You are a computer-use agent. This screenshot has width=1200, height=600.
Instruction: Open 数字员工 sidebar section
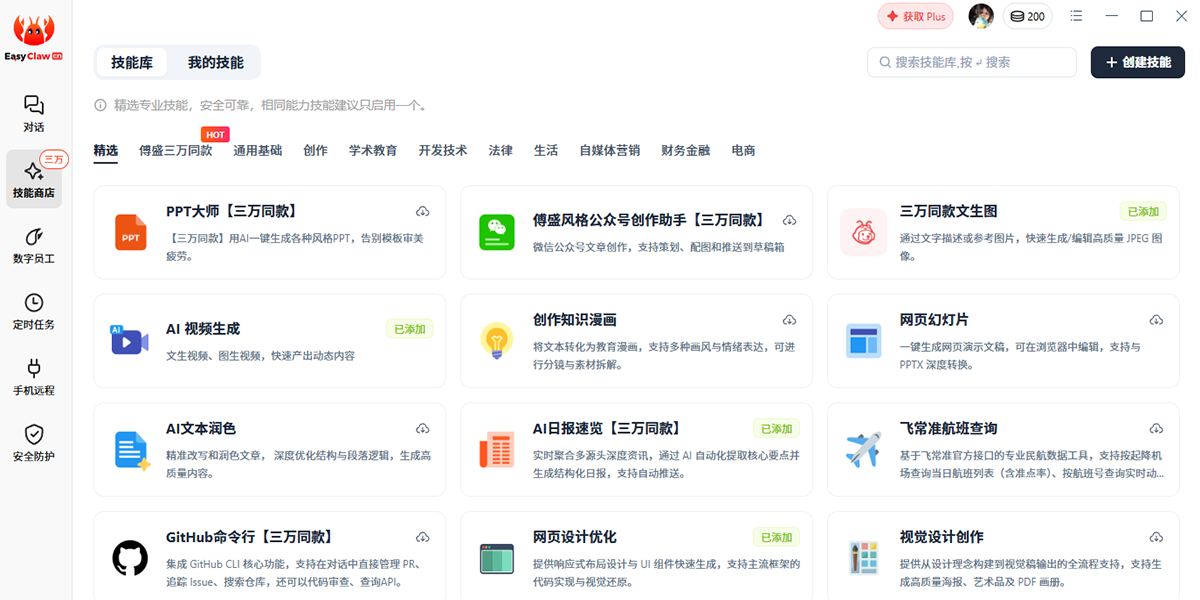34,246
